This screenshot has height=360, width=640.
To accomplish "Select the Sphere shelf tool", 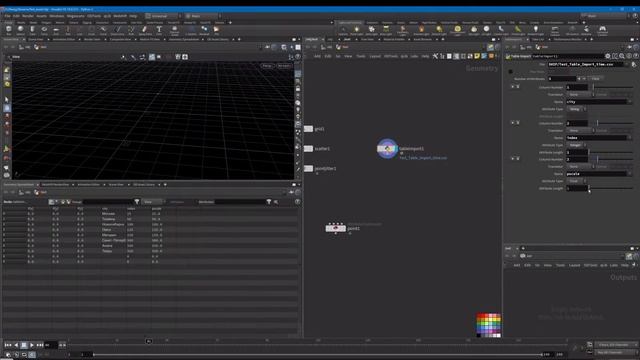I will [20, 30].
